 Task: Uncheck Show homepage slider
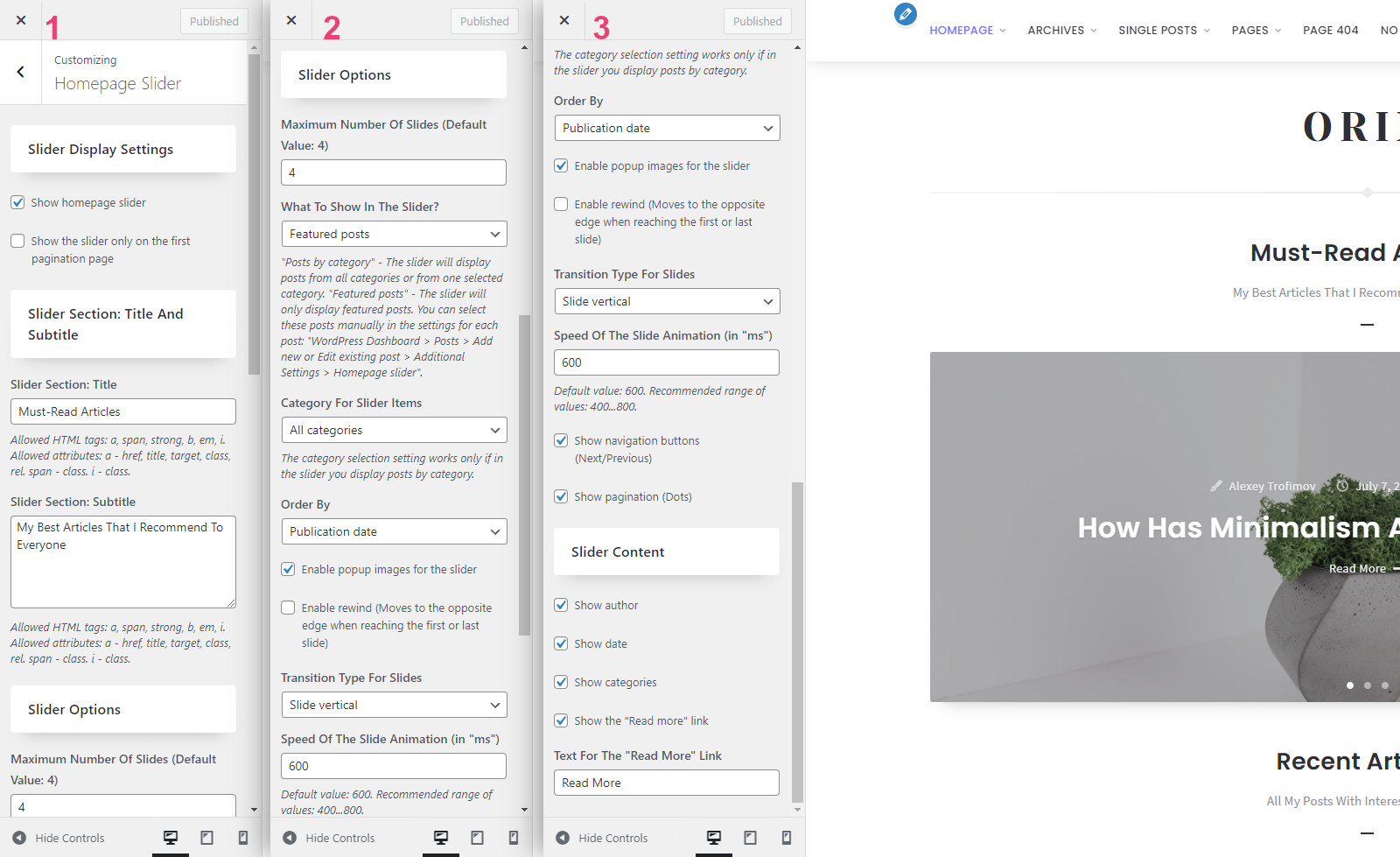pyautogui.click(x=17, y=202)
